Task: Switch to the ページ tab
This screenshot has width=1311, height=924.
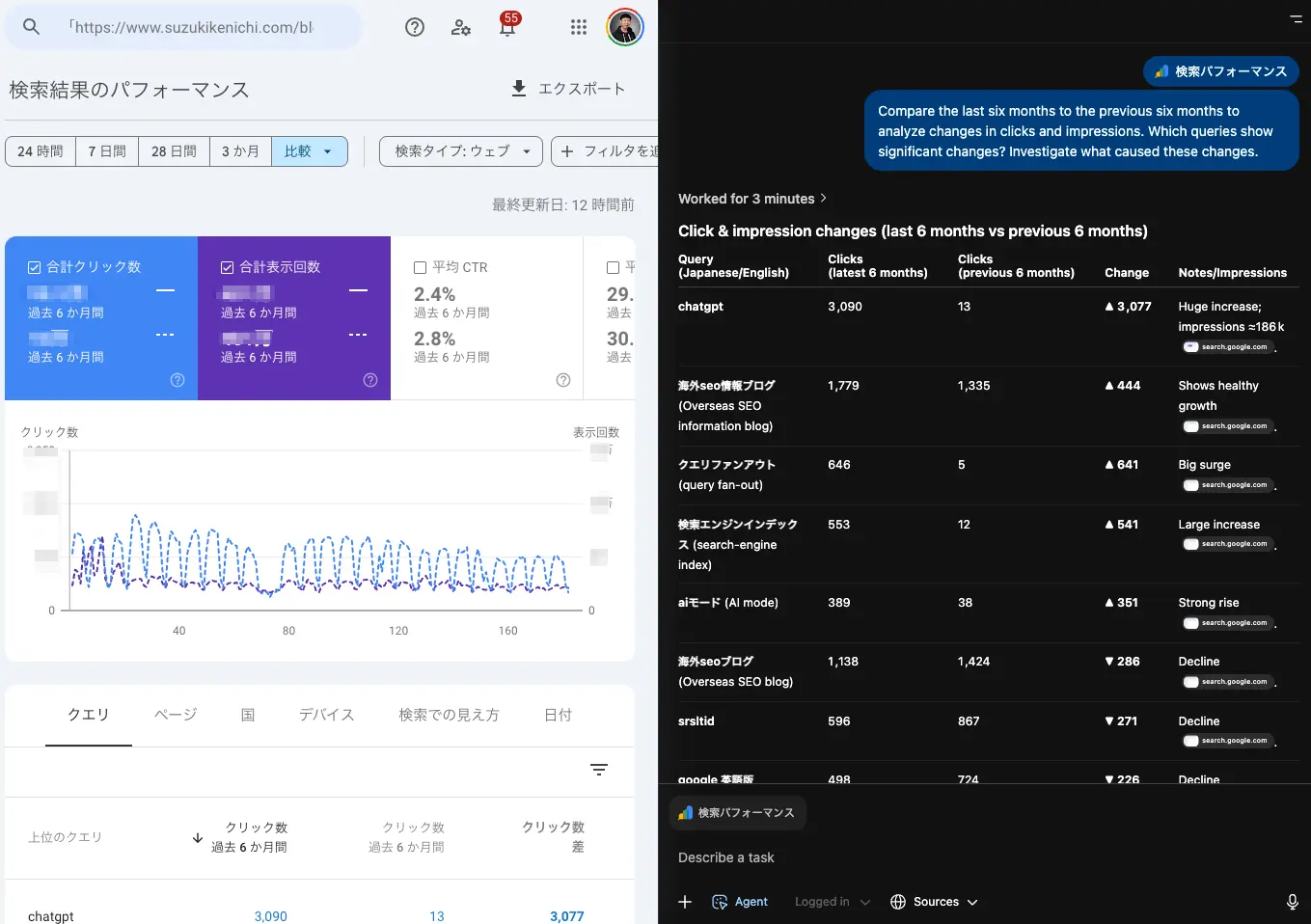Action: pyautogui.click(x=176, y=715)
